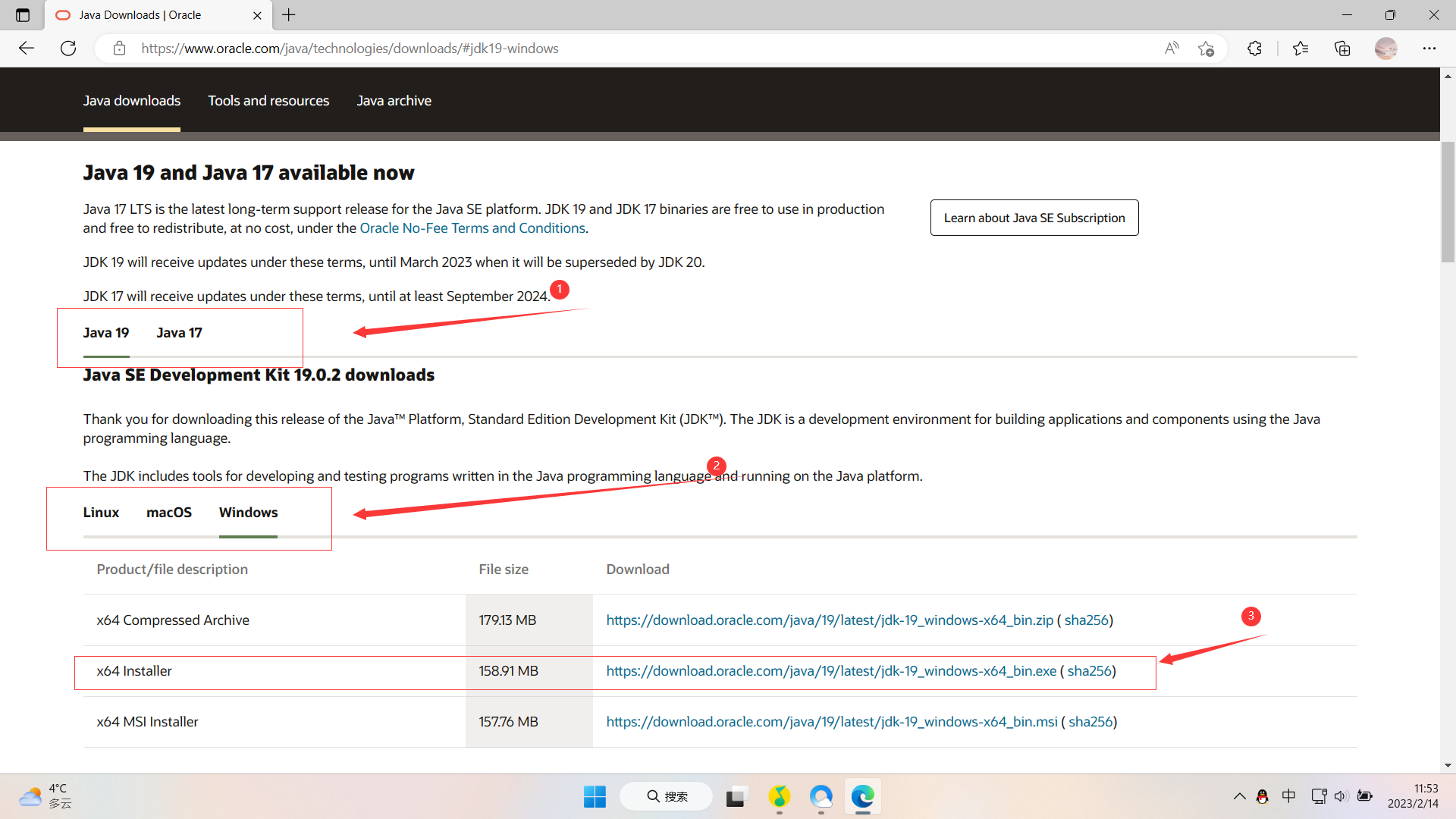Click Learn about Java SE Subscription
The height and width of the screenshot is (819, 1456).
[1034, 218]
